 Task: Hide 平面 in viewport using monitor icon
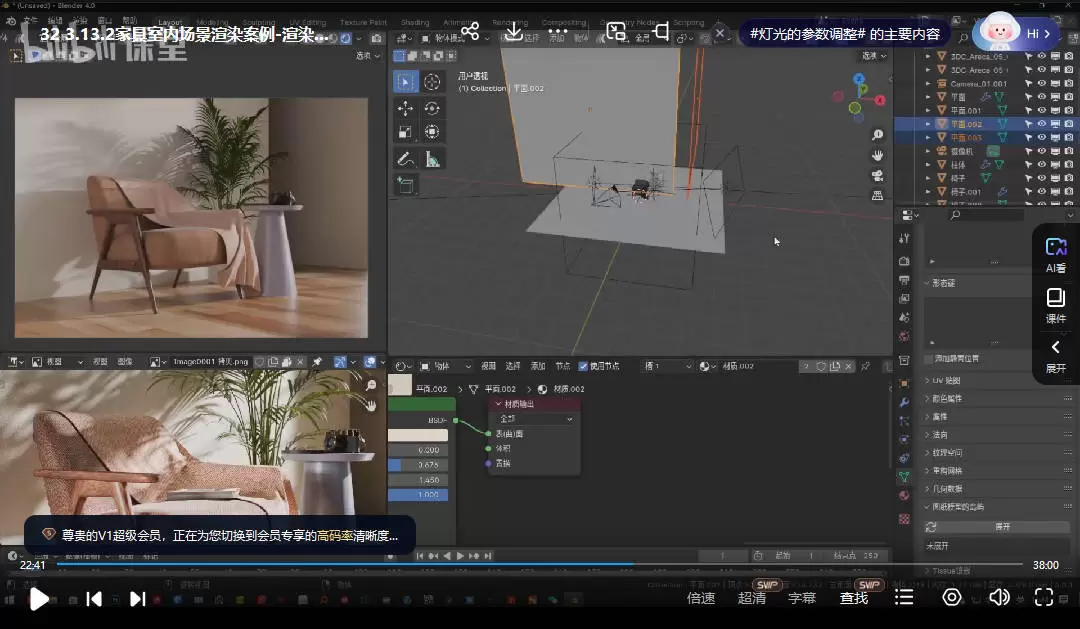1055,97
